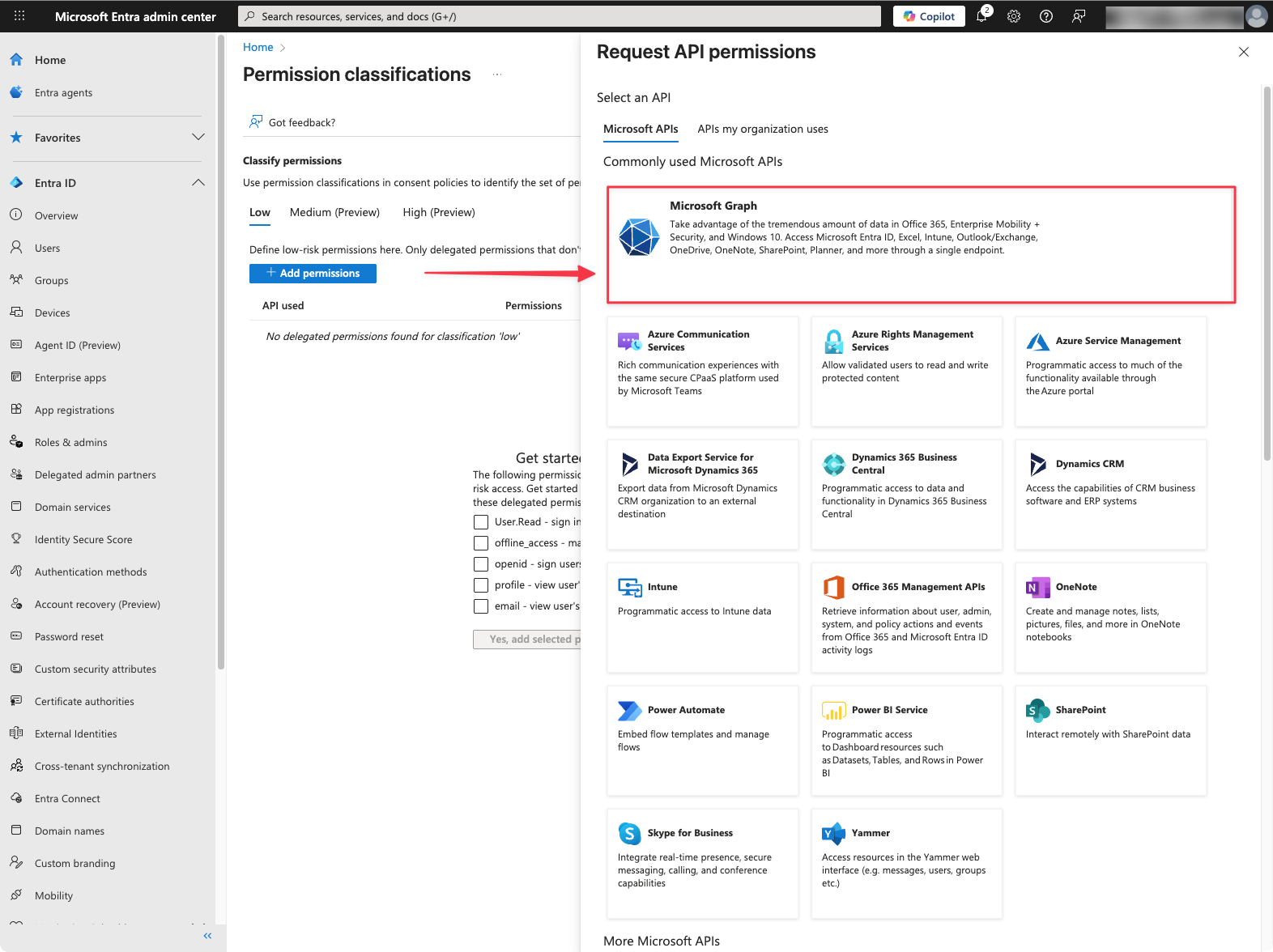Viewport: 1273px width, 952px height.
Task: Open the Dynamics CRM API card
Action: click(x=1111, y=495)
